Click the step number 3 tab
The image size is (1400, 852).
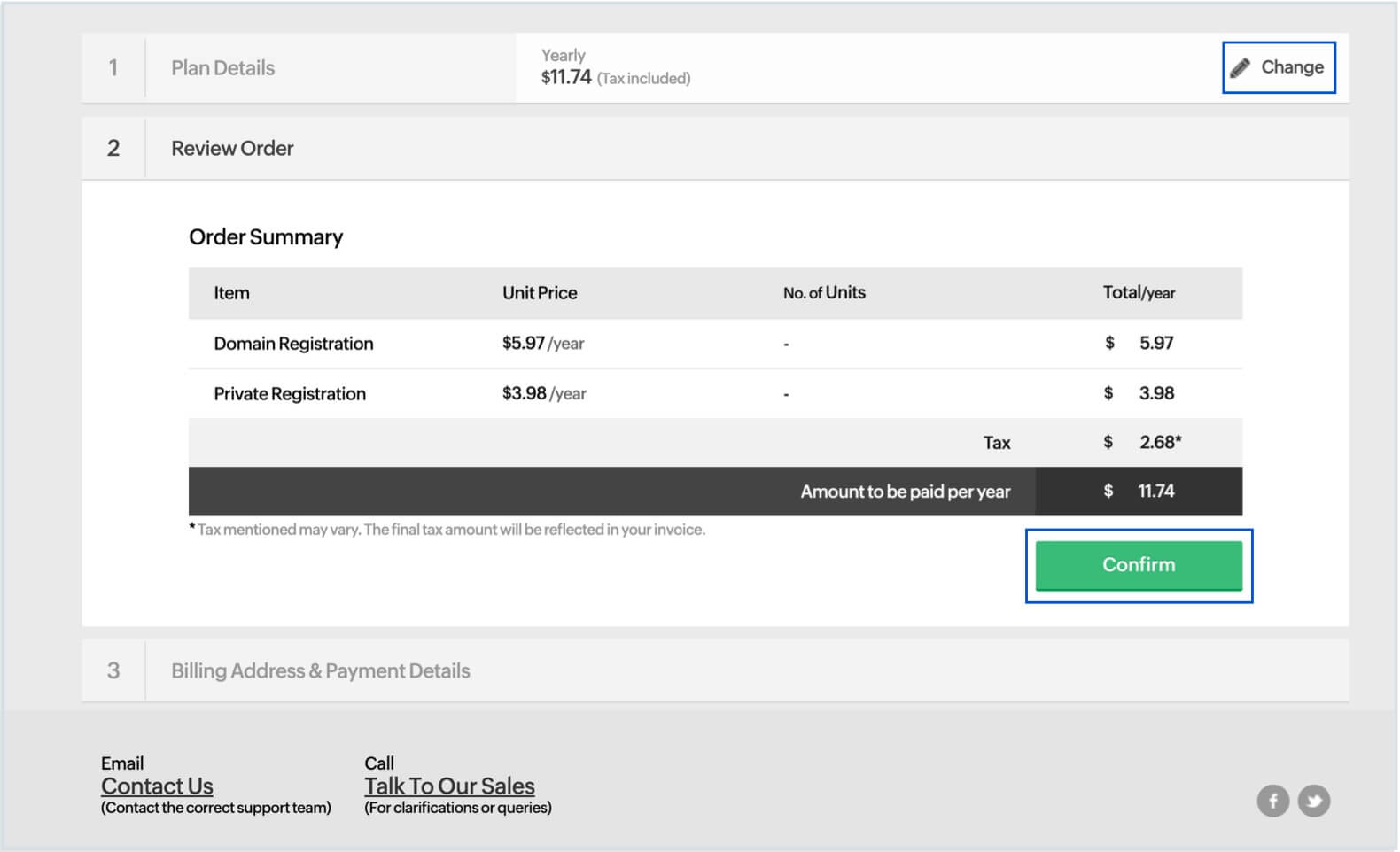[113, 671]
